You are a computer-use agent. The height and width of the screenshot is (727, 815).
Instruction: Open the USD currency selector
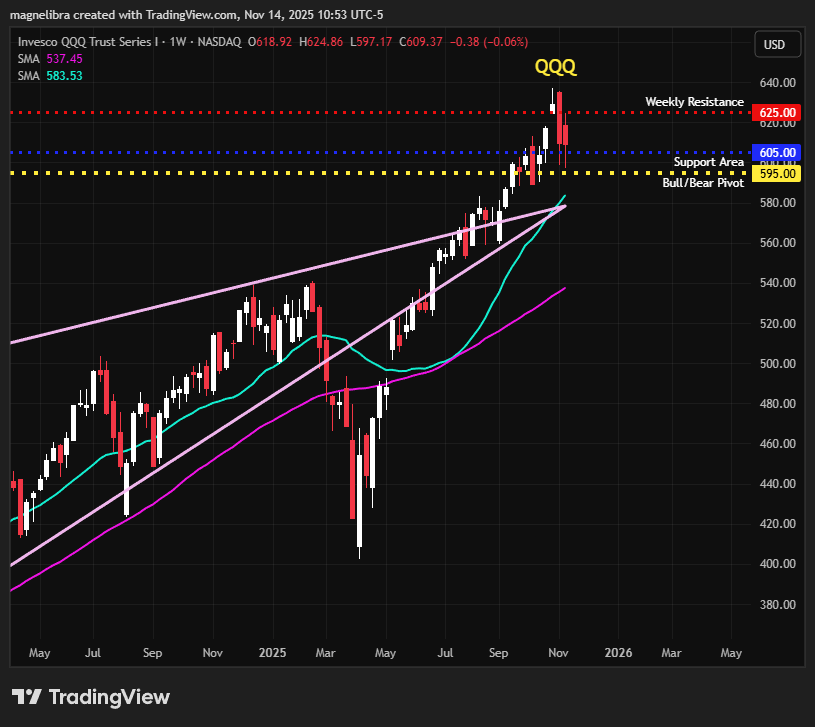[x=777, y=45]
